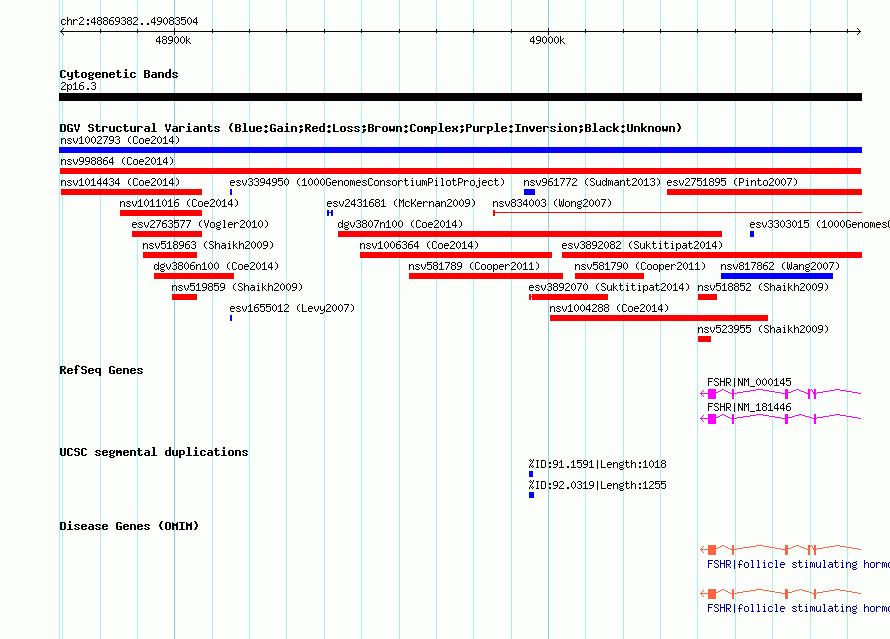Select dgv3807n100 (Coe2014) variant label
Screen dimensions: 890x639
[400, 224]
